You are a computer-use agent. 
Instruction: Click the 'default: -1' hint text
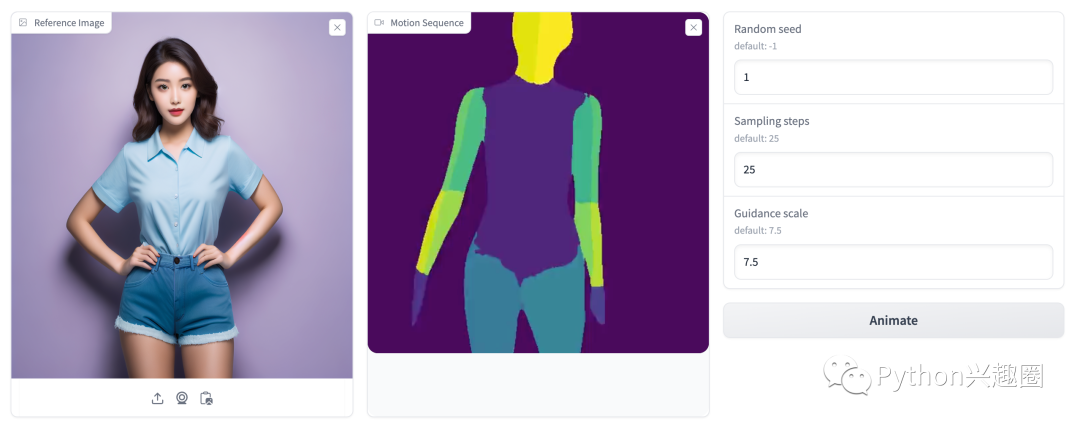pyautogui.click(x=756, y=46)
